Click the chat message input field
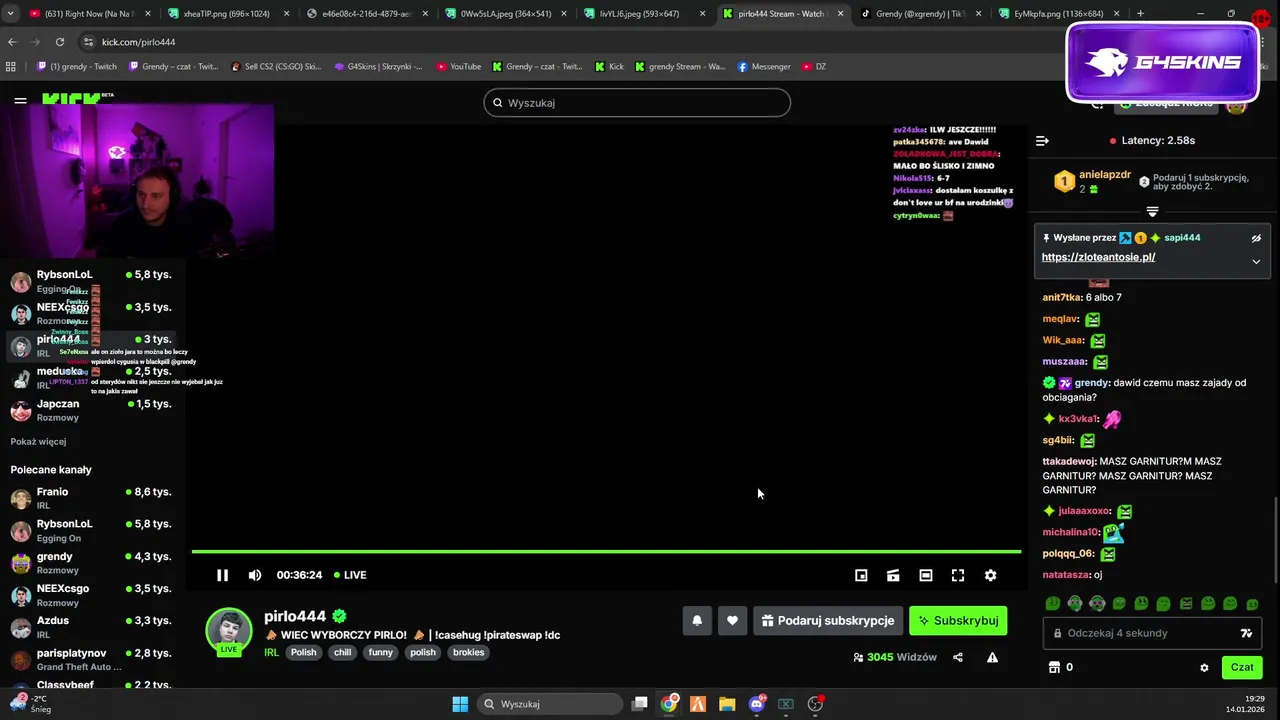The image size is (1280, 720). (1152, 633)
